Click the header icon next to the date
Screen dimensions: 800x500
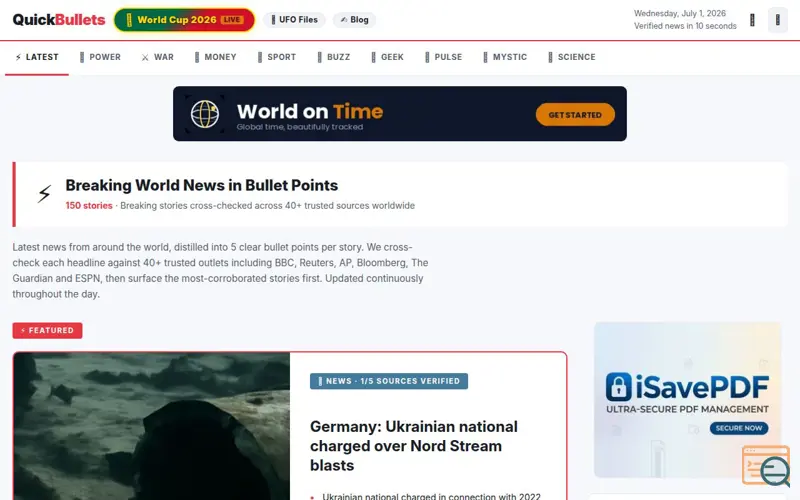tap(752, 20)
